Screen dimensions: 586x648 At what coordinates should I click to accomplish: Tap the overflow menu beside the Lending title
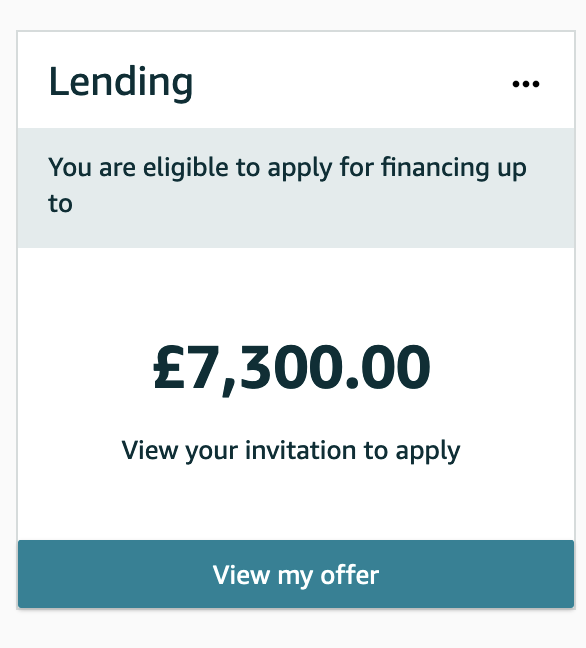[x=526, y=84]
